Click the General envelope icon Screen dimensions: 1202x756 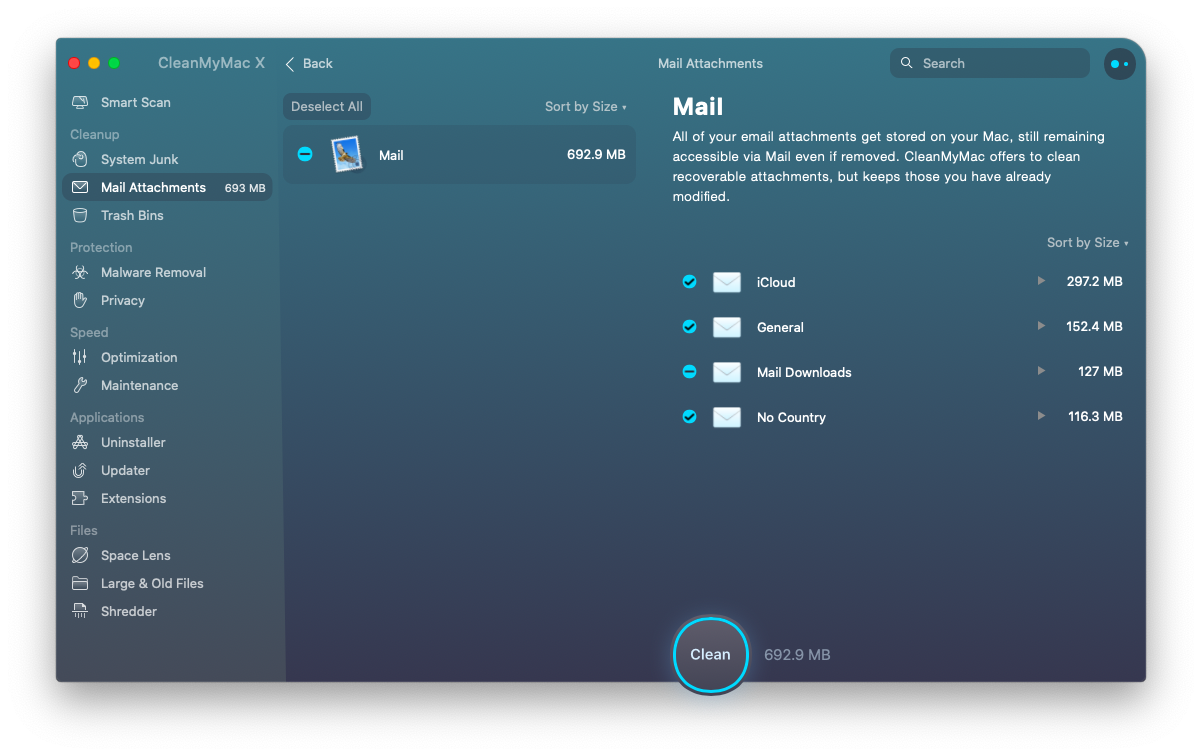(727, 327)
